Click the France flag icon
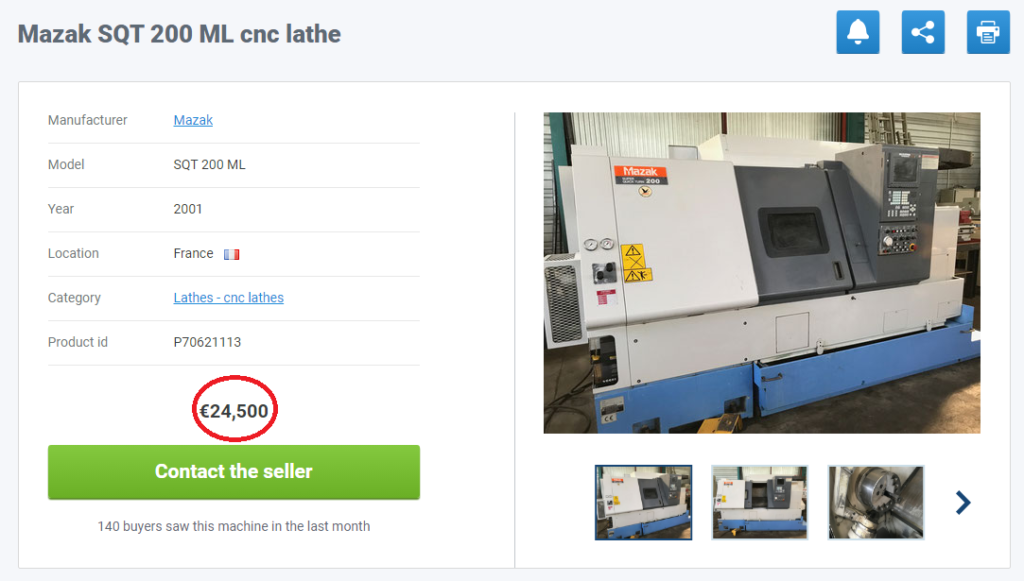Viewport: 1024px width, 581px height. click(232, 254)
